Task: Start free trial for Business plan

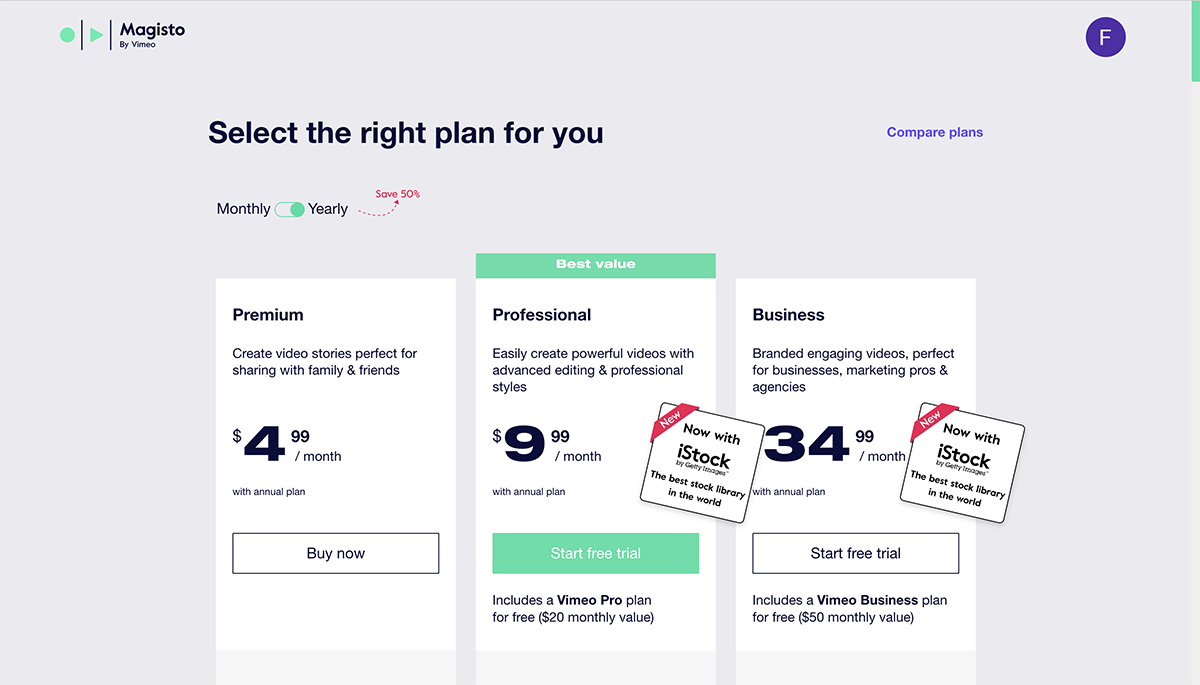Action: (x=855, y=553)
